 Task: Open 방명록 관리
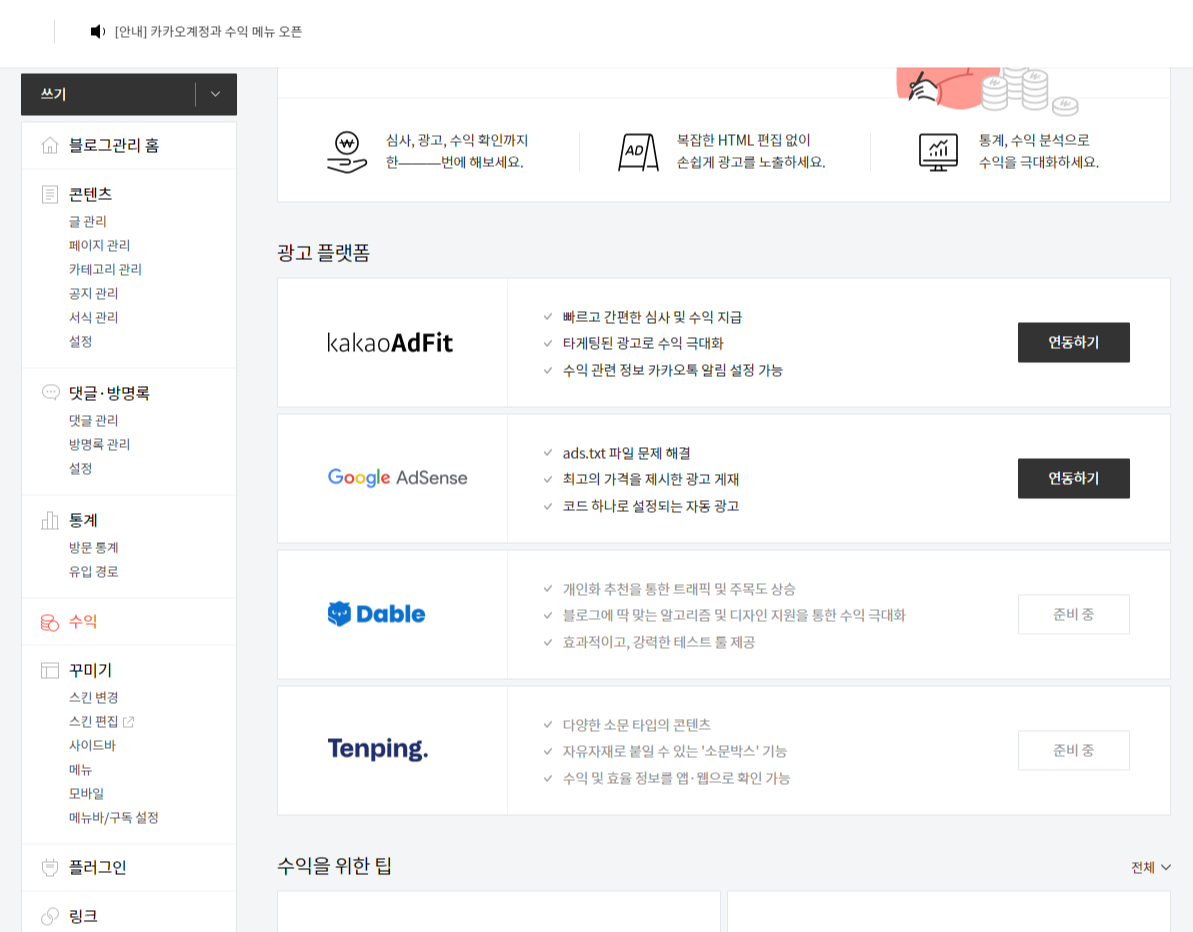[x=100, y=444]
